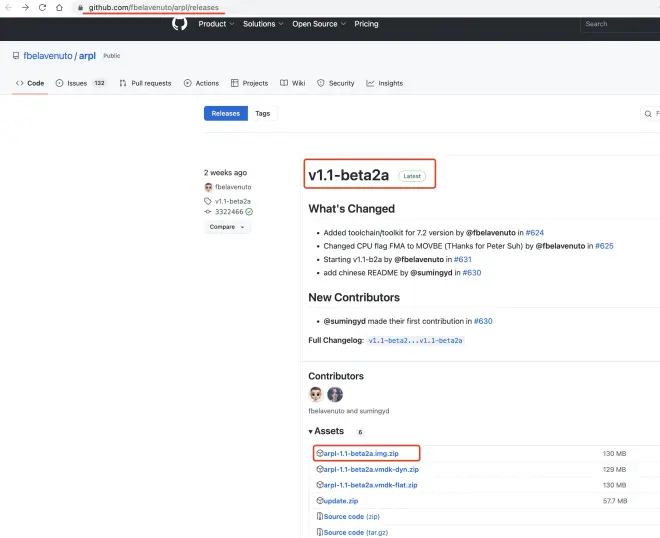Screen dimensions: 660x538
Task: Open pull request #631 link
Action: 463,259
